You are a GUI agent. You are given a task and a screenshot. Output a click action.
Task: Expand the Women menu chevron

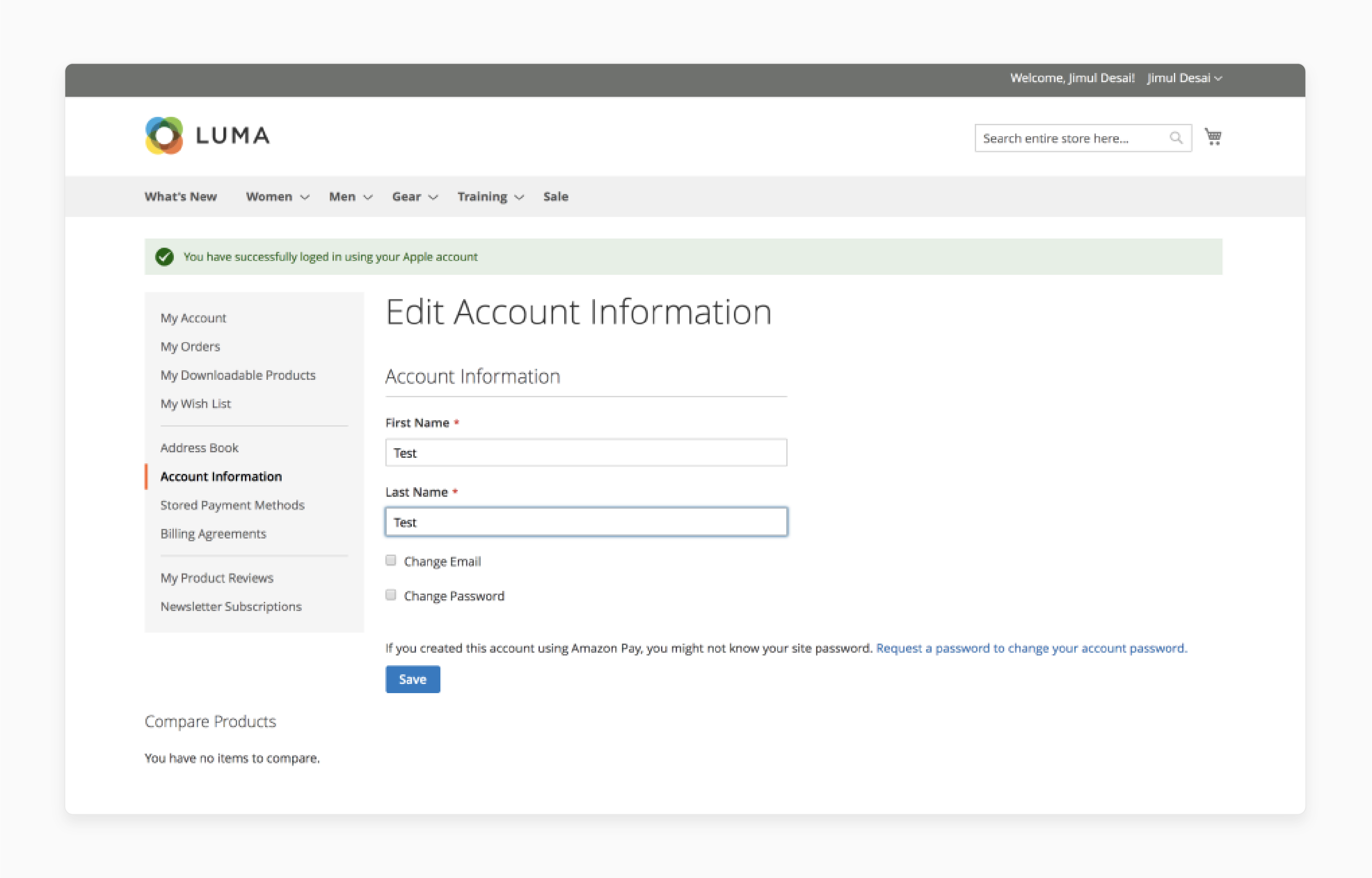tap(305, 197)
